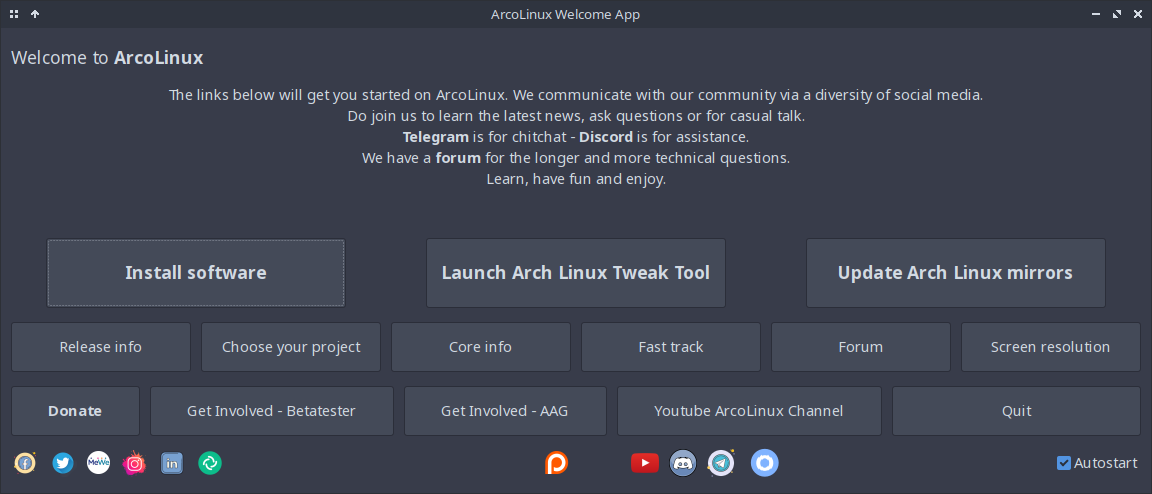This screenshot has width=1152, height=494.
Task: Select Choose your project
Action: [291, 347]
